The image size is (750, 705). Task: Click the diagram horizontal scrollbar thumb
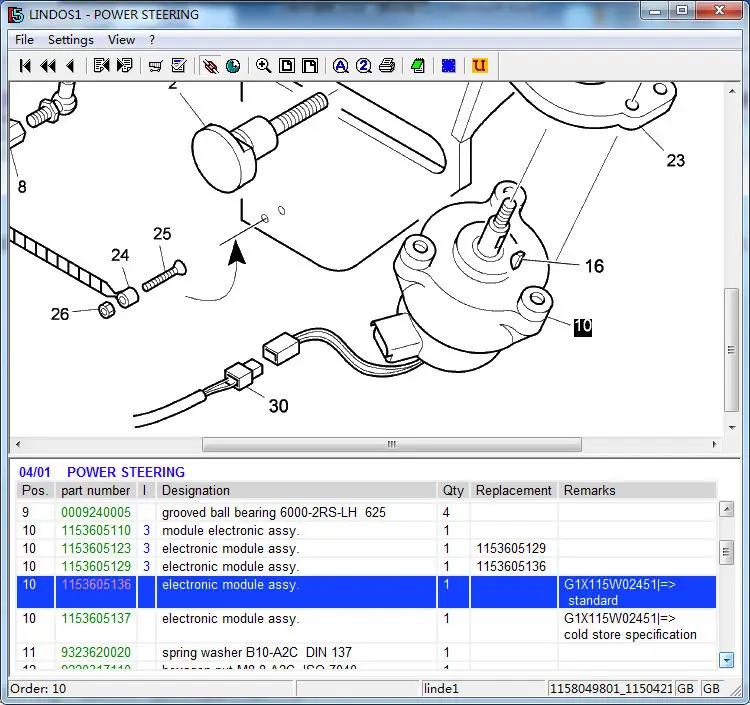click(x=392, y=444)
